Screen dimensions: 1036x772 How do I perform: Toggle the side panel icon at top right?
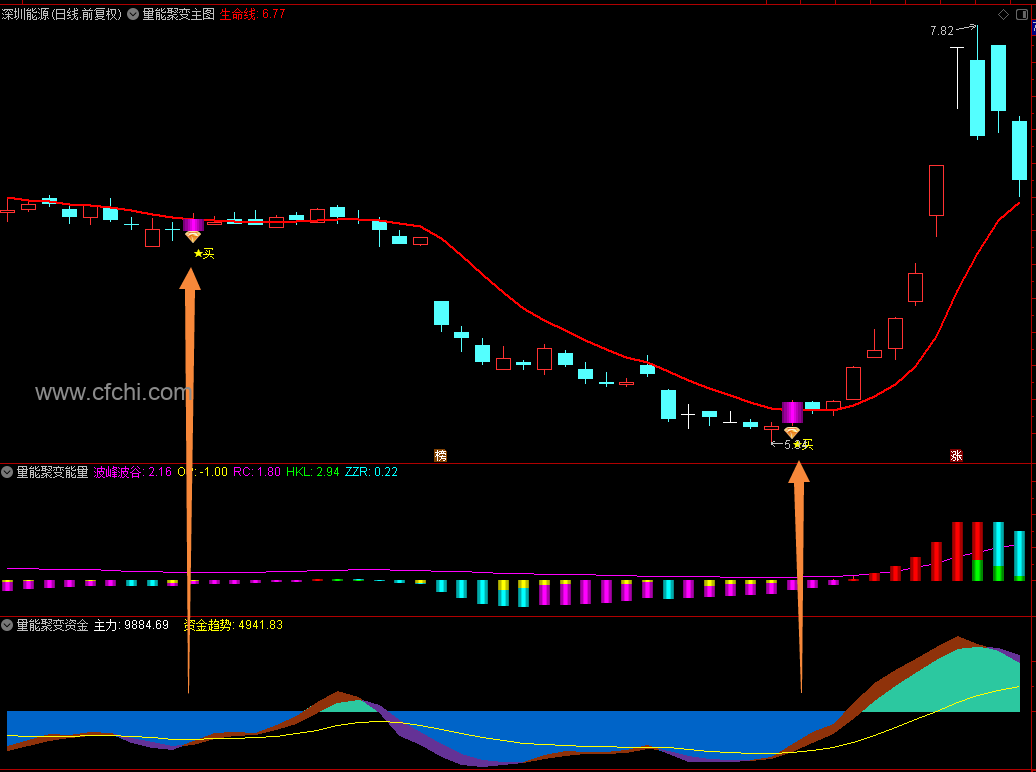[1021, 15]
